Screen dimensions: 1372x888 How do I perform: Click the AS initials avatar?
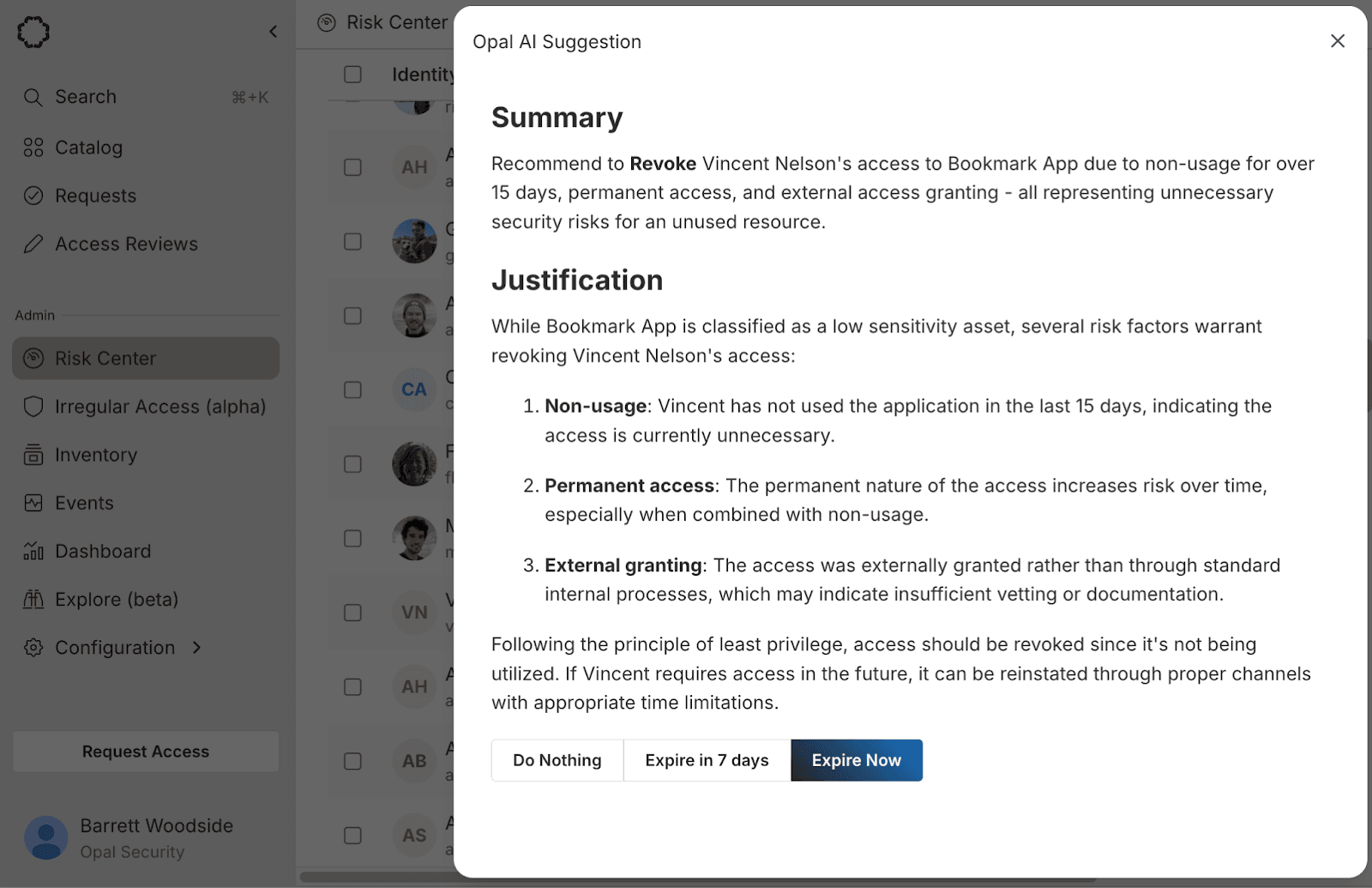tap(414, 835)
